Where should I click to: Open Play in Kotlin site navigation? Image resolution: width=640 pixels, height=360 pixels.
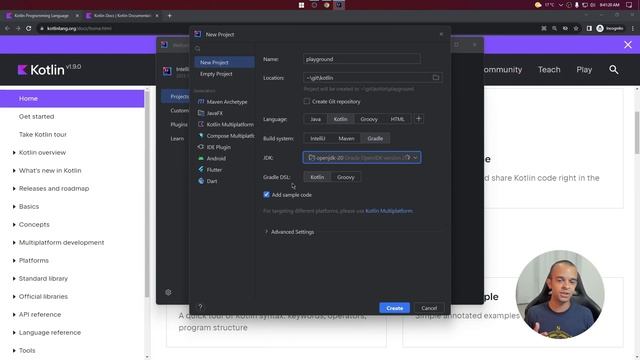coord(584,69)
